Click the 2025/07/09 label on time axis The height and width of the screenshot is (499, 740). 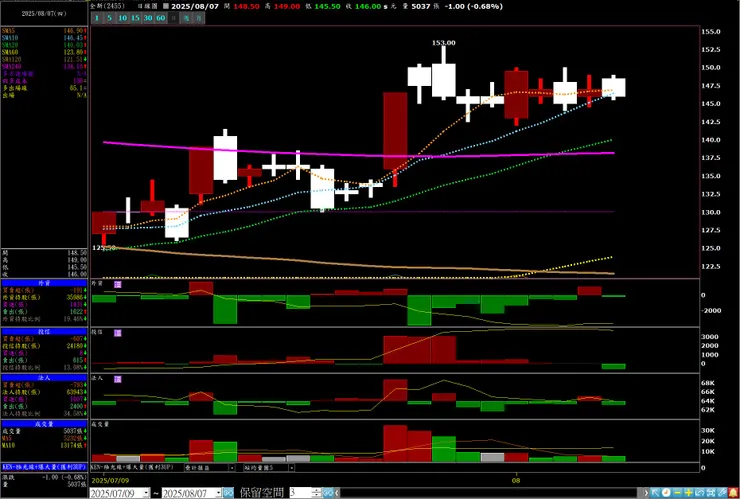point(108,481)
